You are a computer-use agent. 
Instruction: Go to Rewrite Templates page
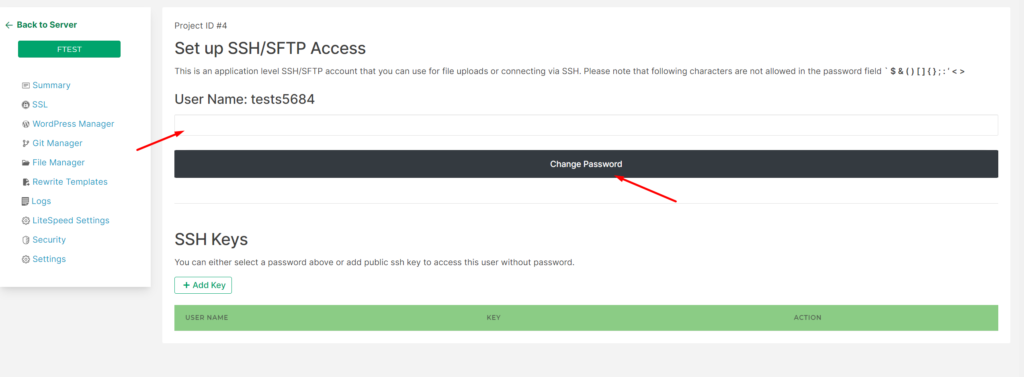click(65, 182)
